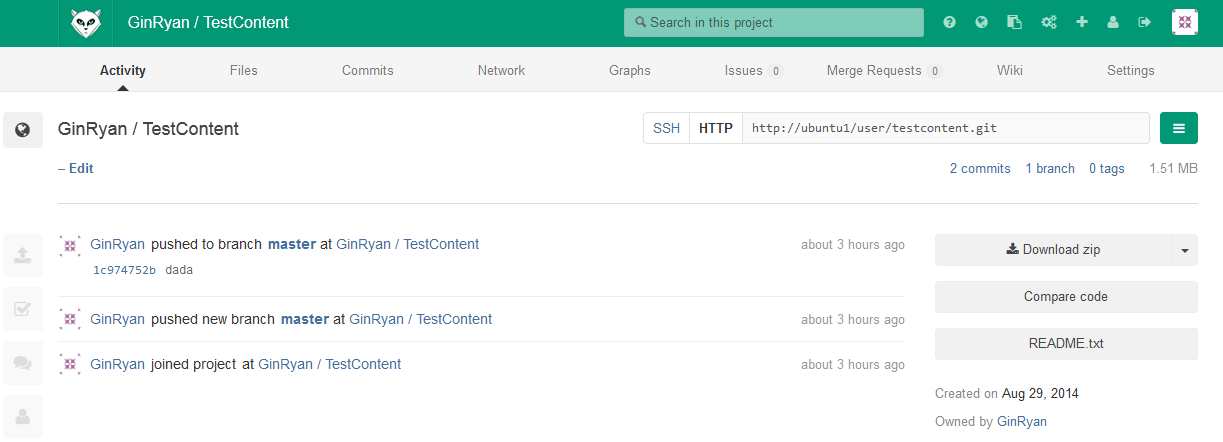Click the sign out arrow icon
The width and height of the screenshot is (1223, 442).
[1145, 22]
